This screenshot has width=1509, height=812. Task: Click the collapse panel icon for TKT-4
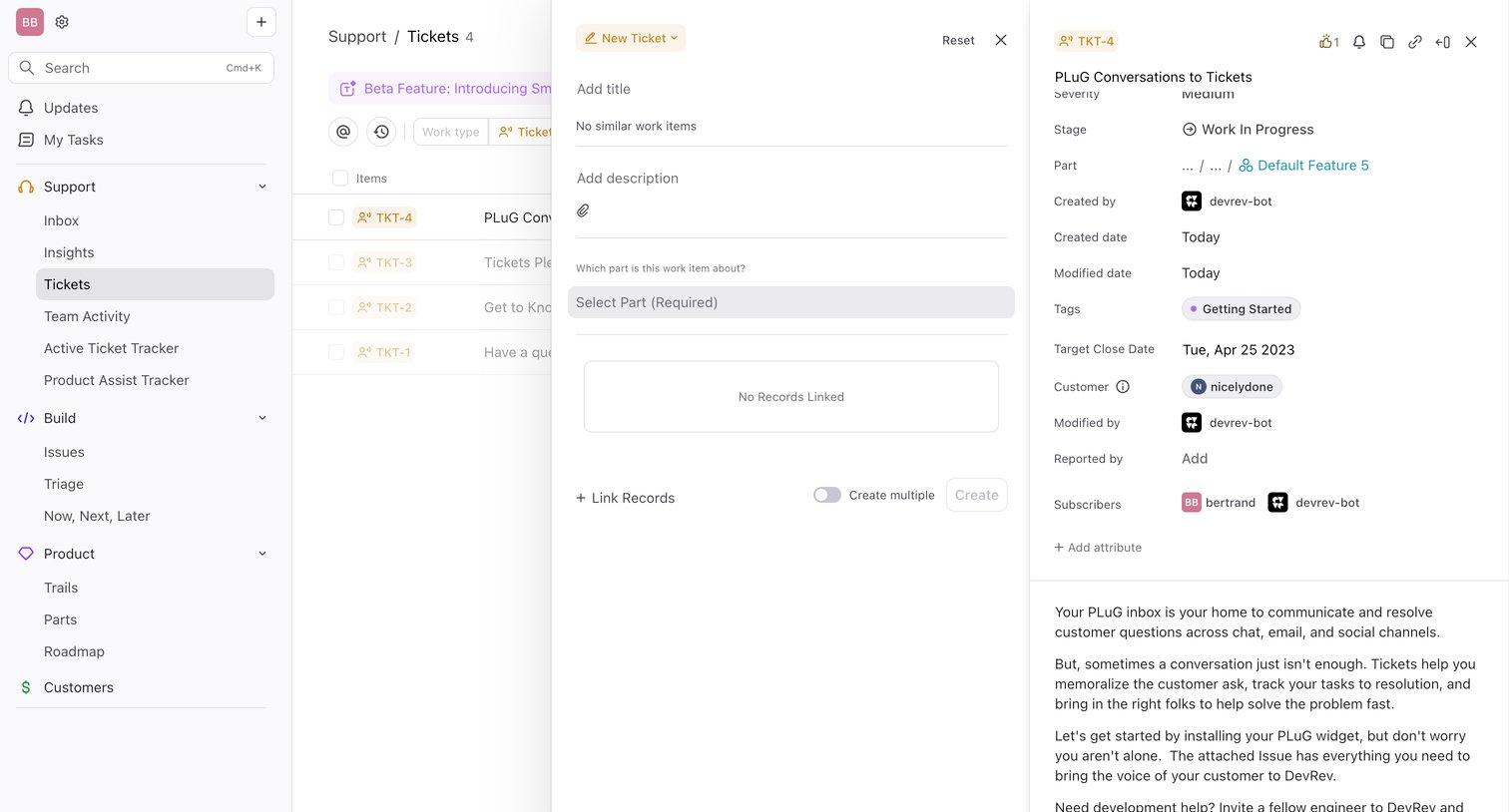pyautogui.click(x=1443, y=42)
